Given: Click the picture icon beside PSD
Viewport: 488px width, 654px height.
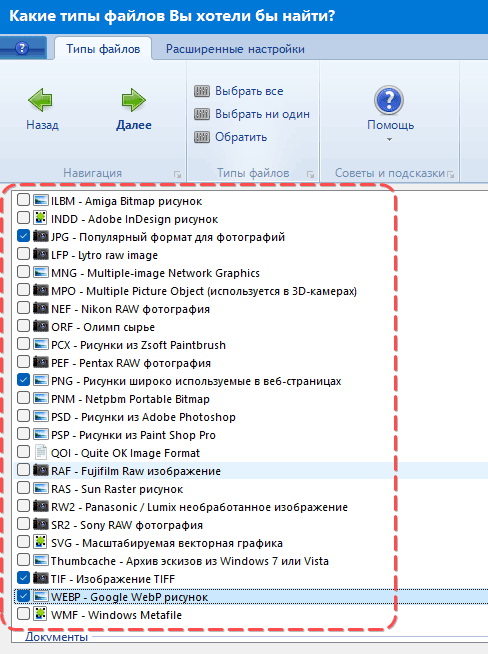Looking at the screenshot, I should click(40, 416).
